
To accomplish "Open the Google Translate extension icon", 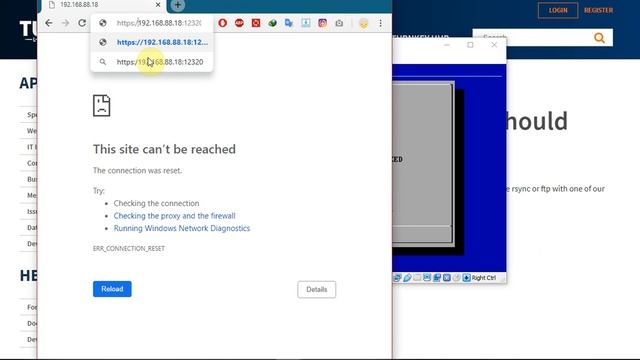I will [289, 23].
